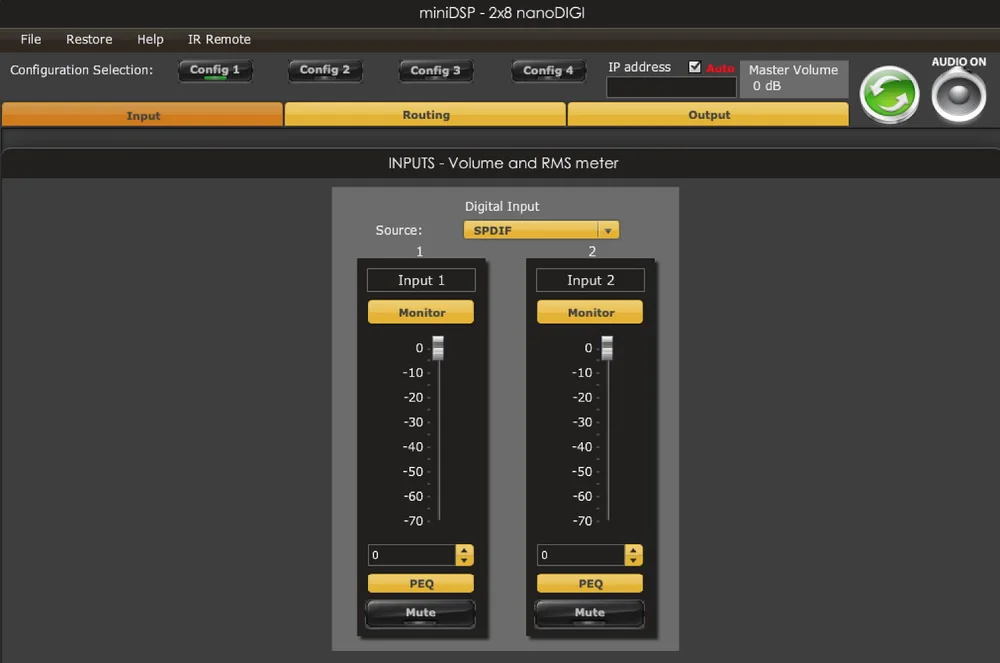Click the Input 1 gain value field
1000x663 pixels.
coord(412,555)
